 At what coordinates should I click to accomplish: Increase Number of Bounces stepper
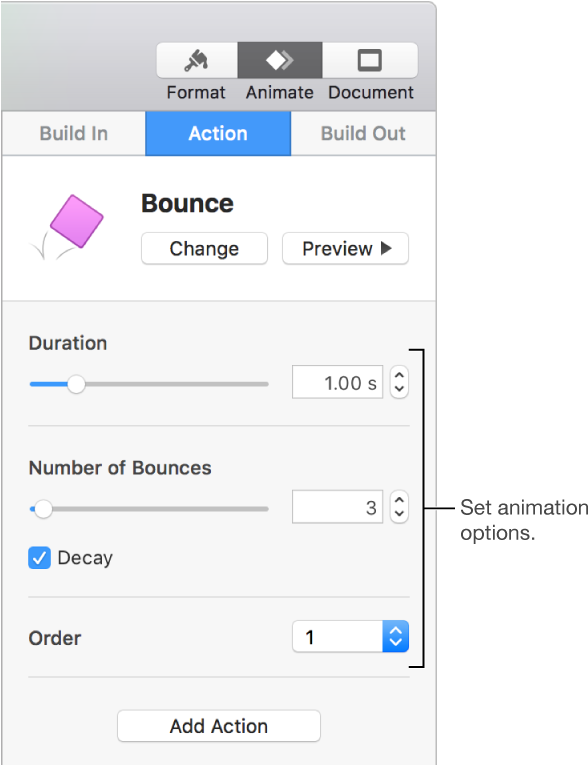[x=399, y=500]
